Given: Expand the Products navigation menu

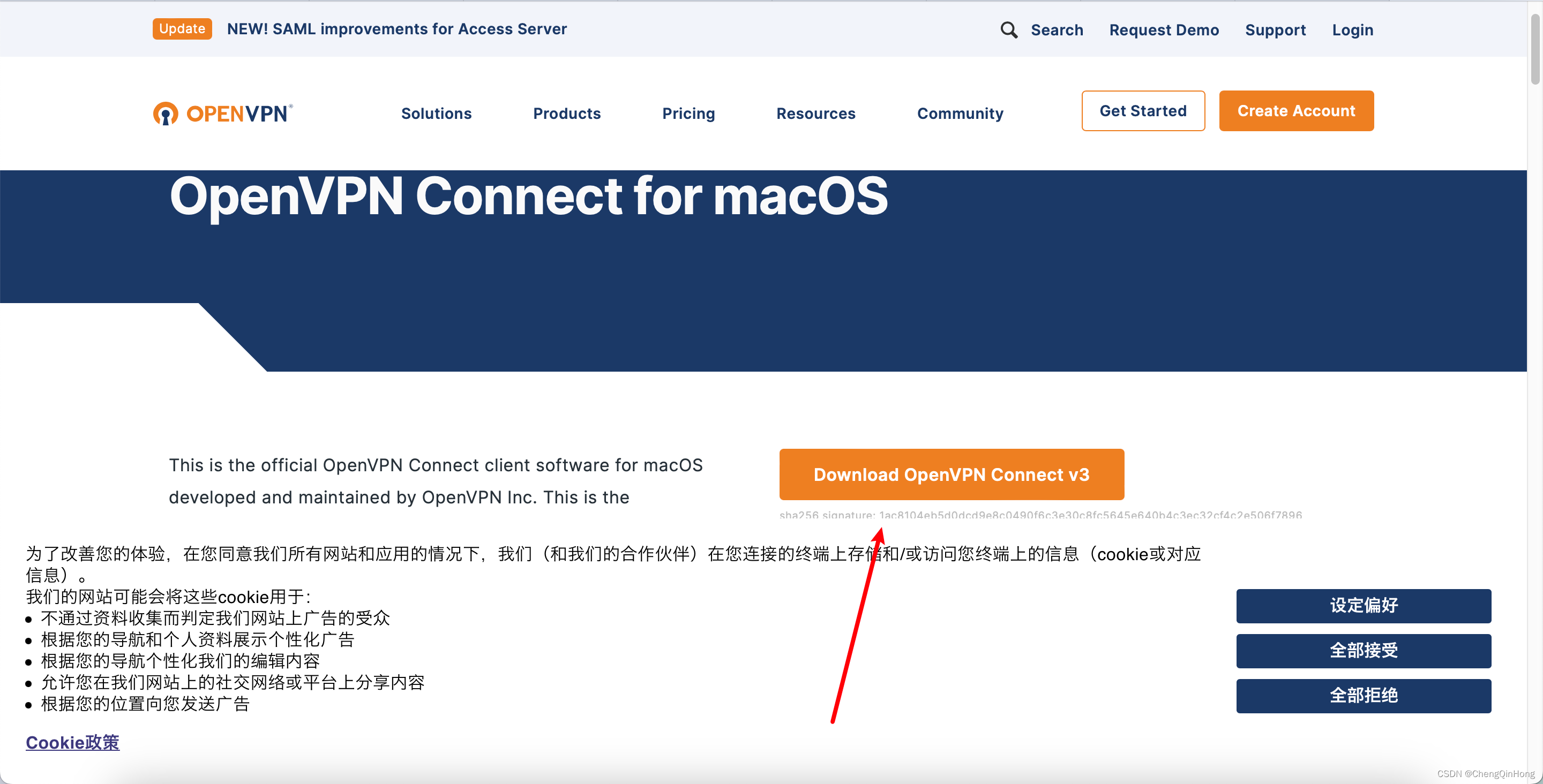Looking at the screenshot, I should click(566, 111).
